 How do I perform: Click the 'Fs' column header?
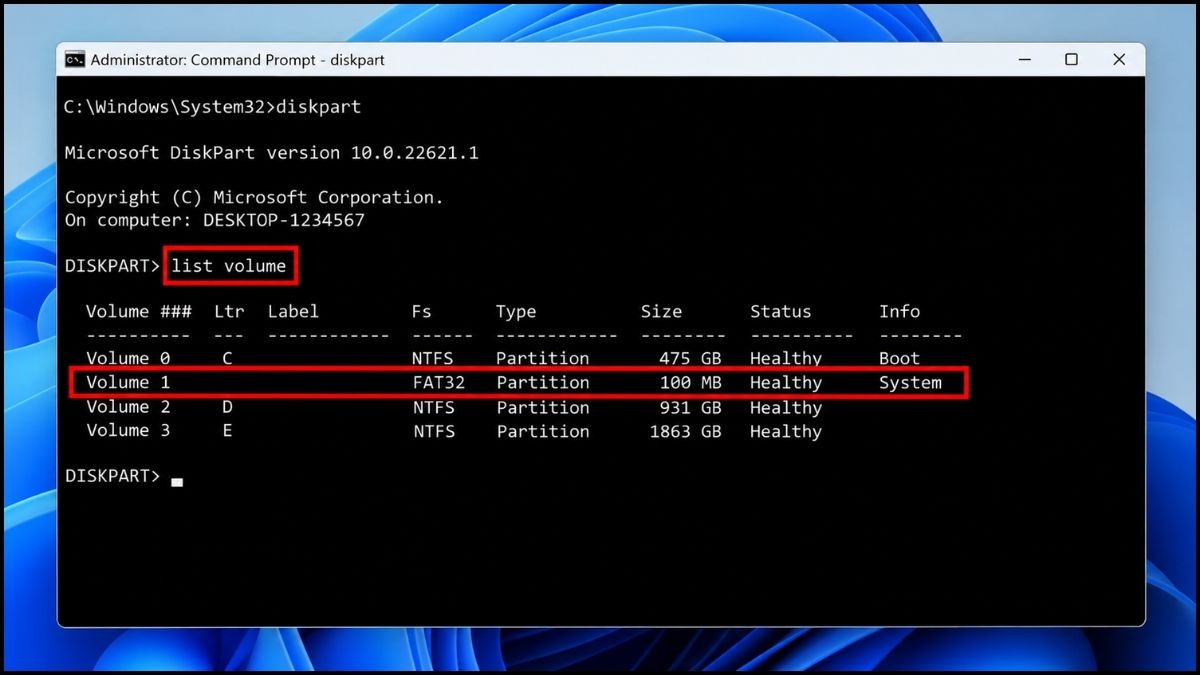point(422,311)
